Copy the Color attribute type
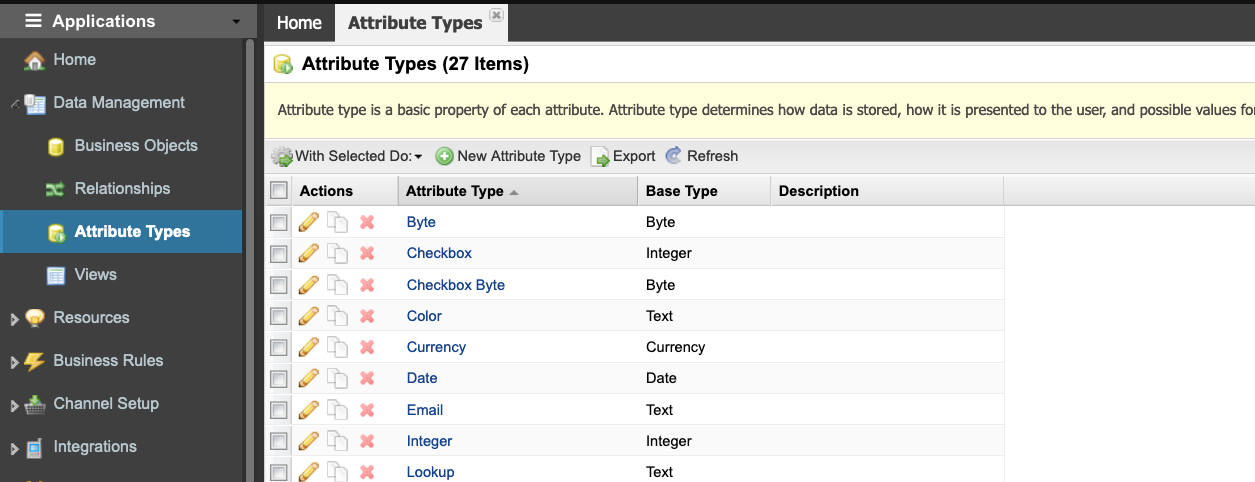 pos(338,316)
